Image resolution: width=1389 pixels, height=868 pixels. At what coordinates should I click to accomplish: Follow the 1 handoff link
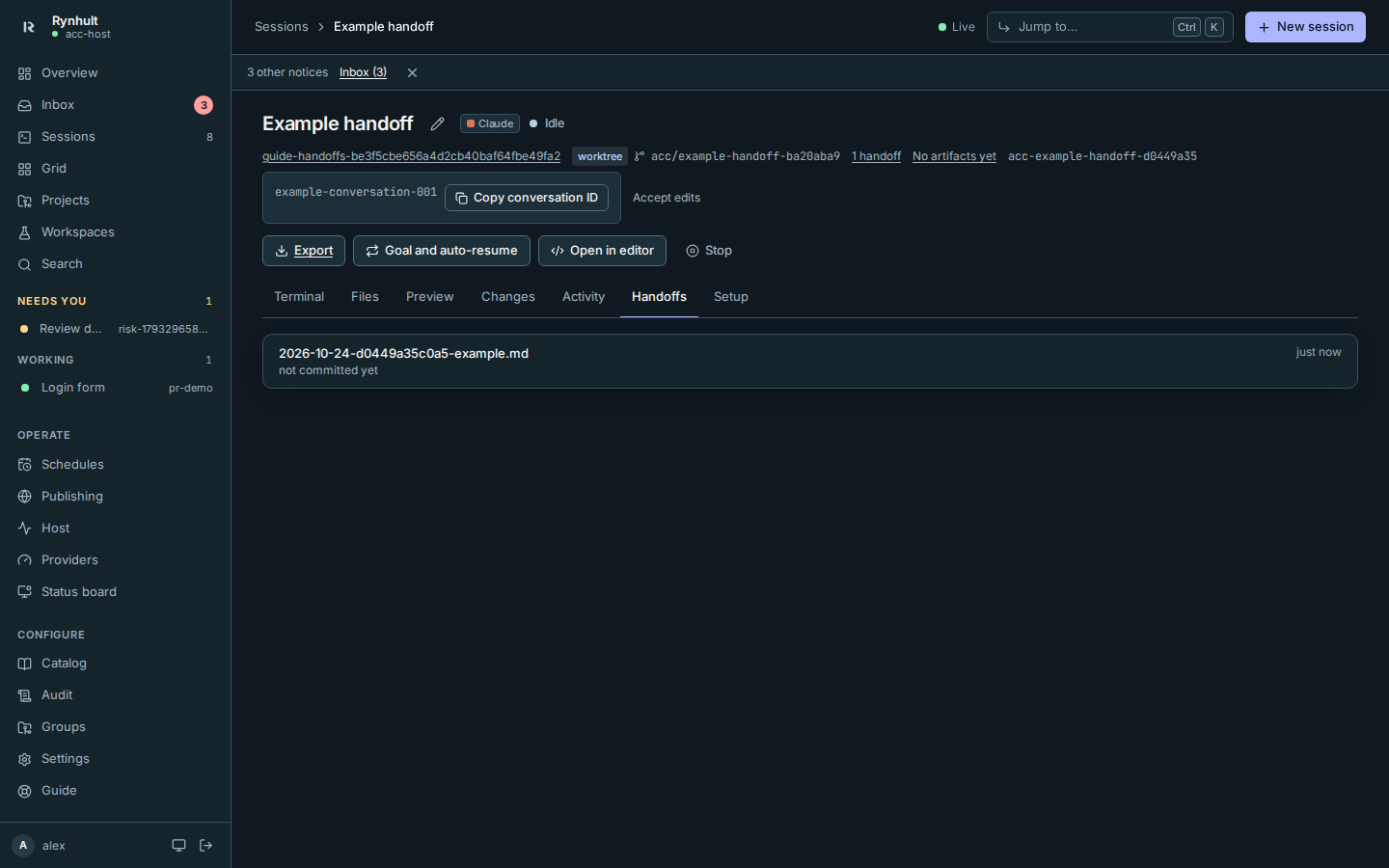pyautogui.click(x=876, y=156)
